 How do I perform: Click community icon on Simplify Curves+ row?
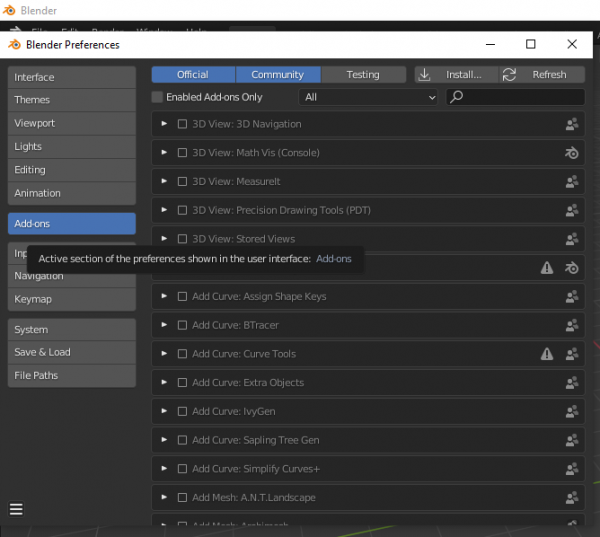(x=572, y=468)
